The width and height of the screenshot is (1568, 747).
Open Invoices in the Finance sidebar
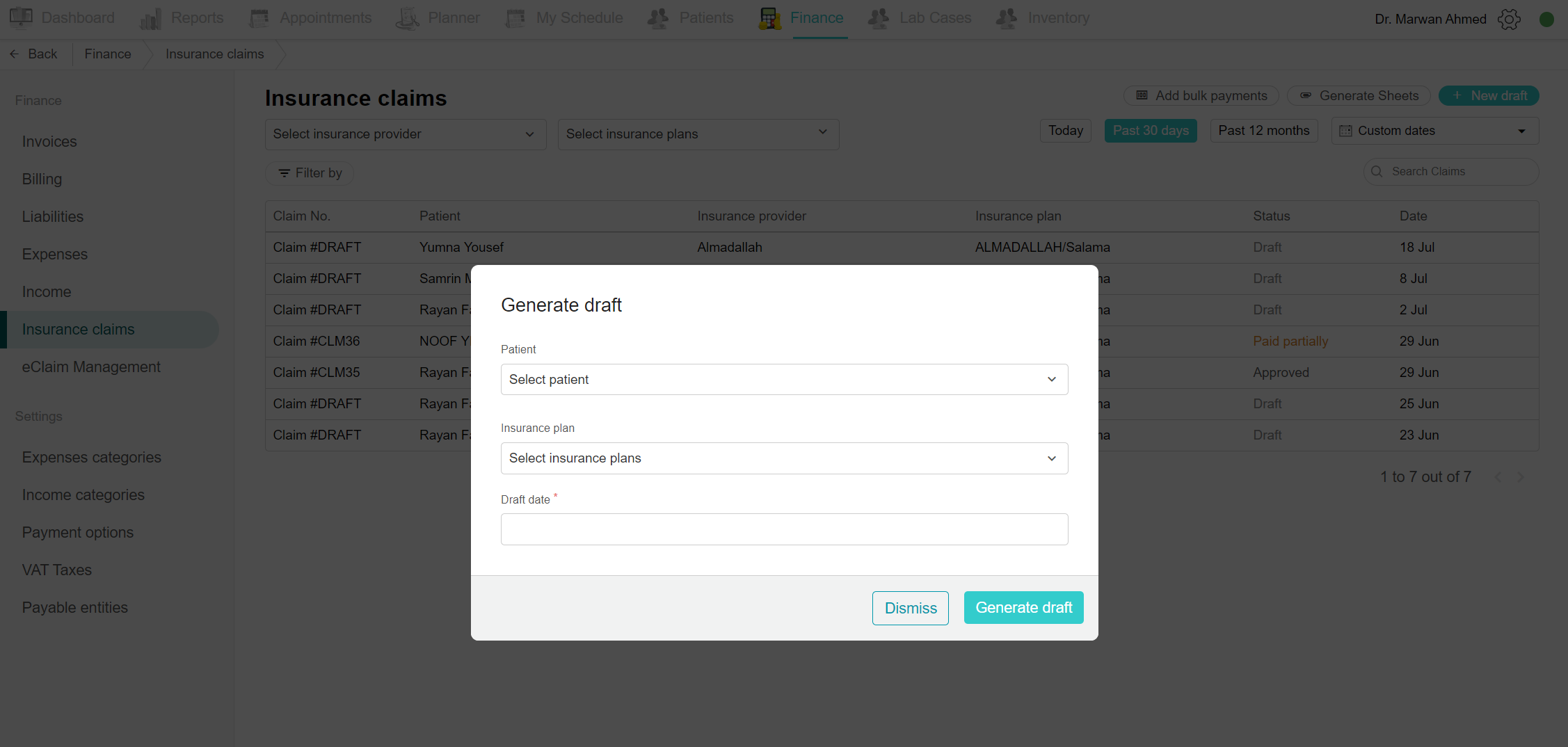tap(49, 141)
